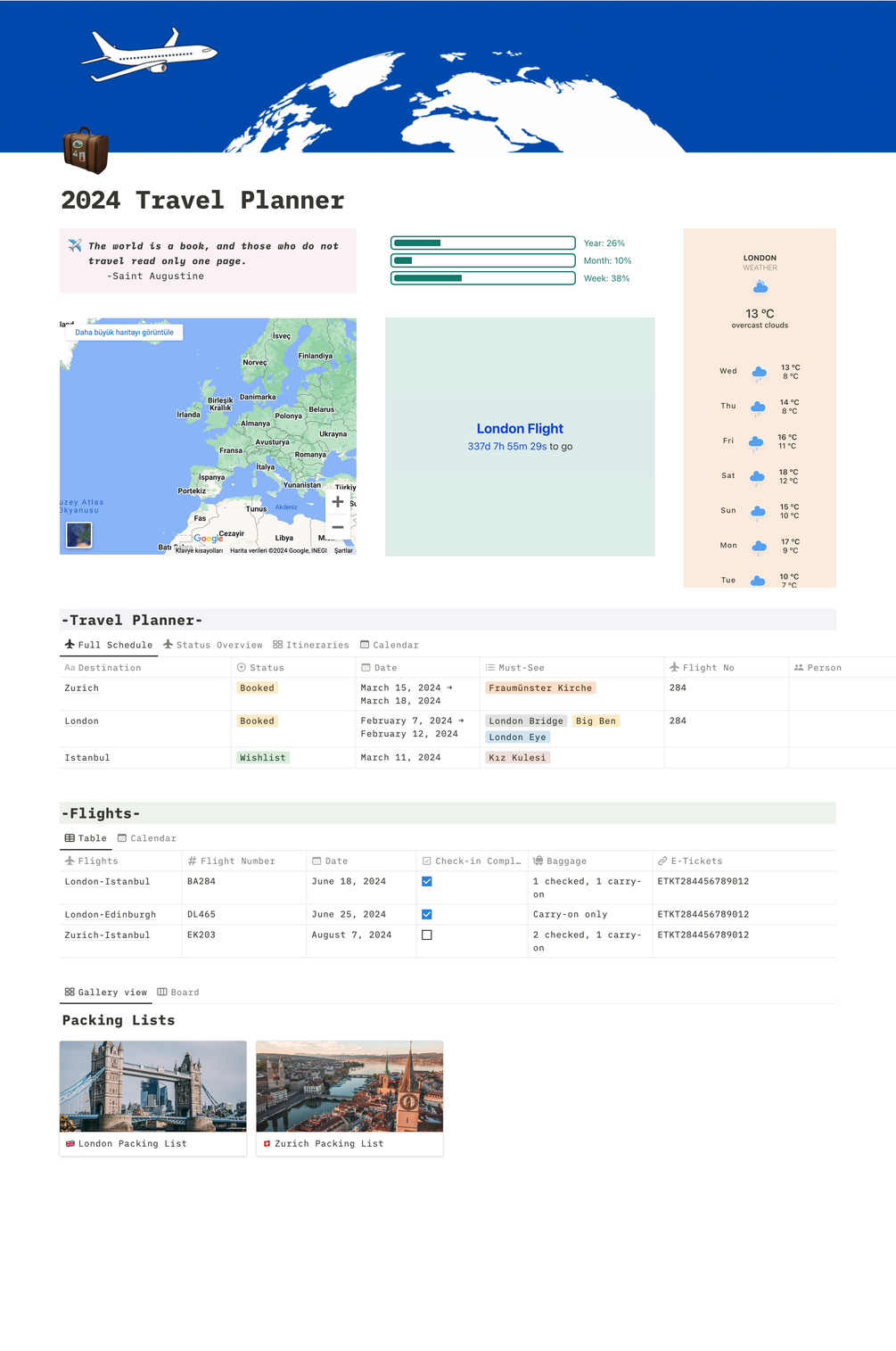Screen dimensions: 896x1351
Task: Zoom in on the Google map
Action: coord(338,502)
